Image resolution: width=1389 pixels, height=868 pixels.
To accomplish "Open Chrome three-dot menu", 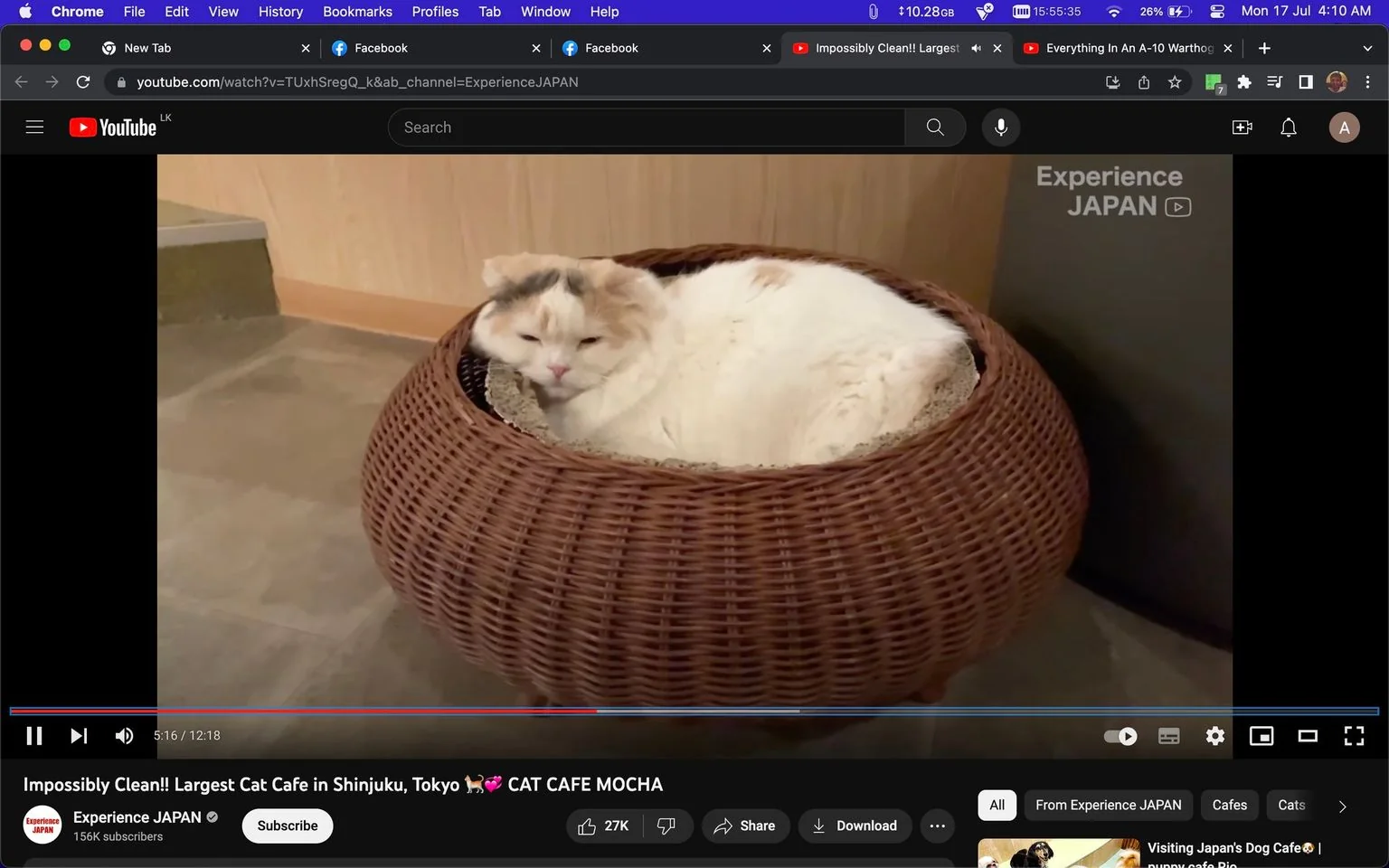I will 1367,82.
